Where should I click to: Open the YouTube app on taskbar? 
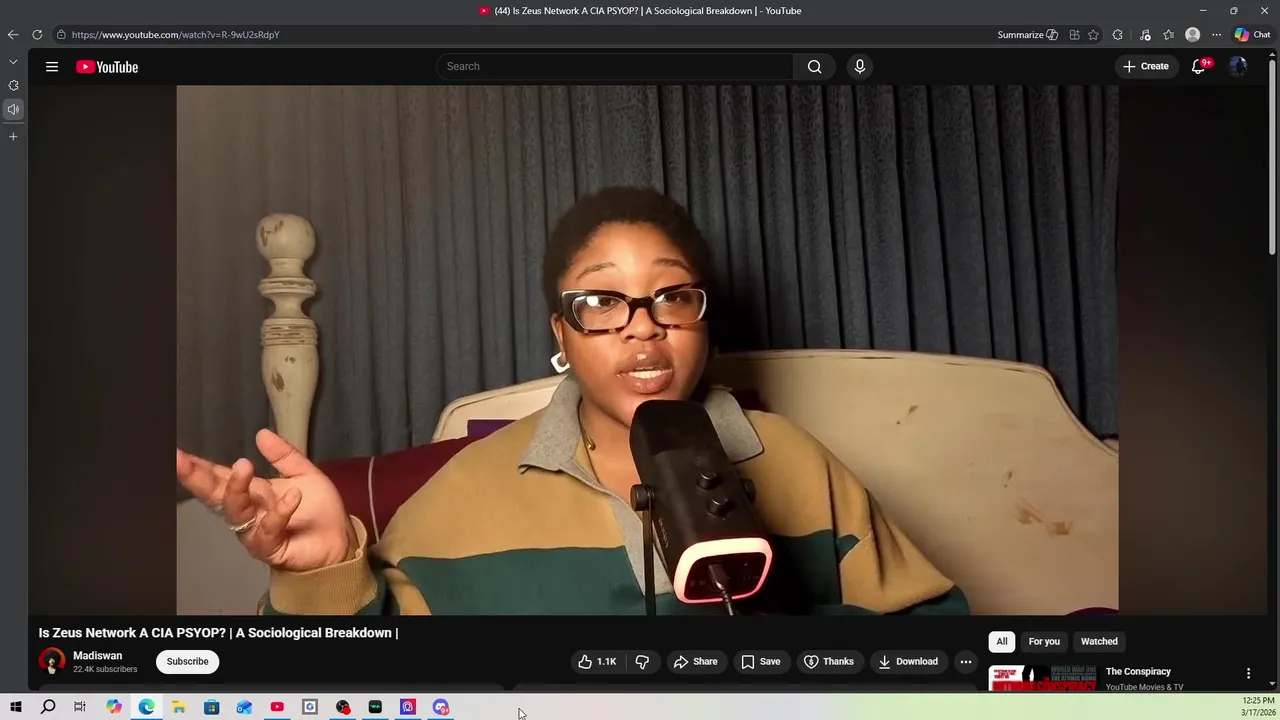(277, 707)
